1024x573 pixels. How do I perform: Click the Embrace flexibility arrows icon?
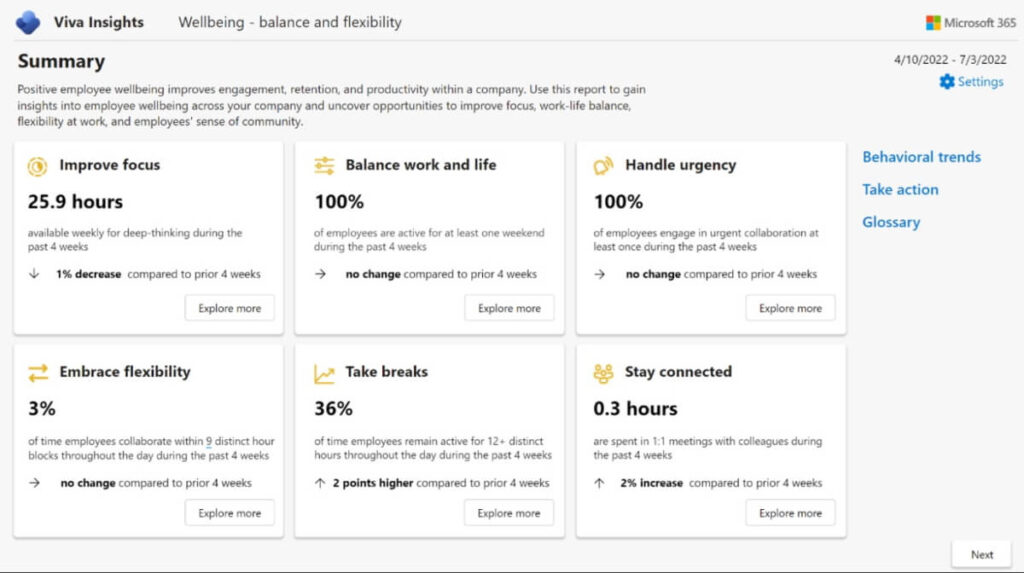[38, 373]
